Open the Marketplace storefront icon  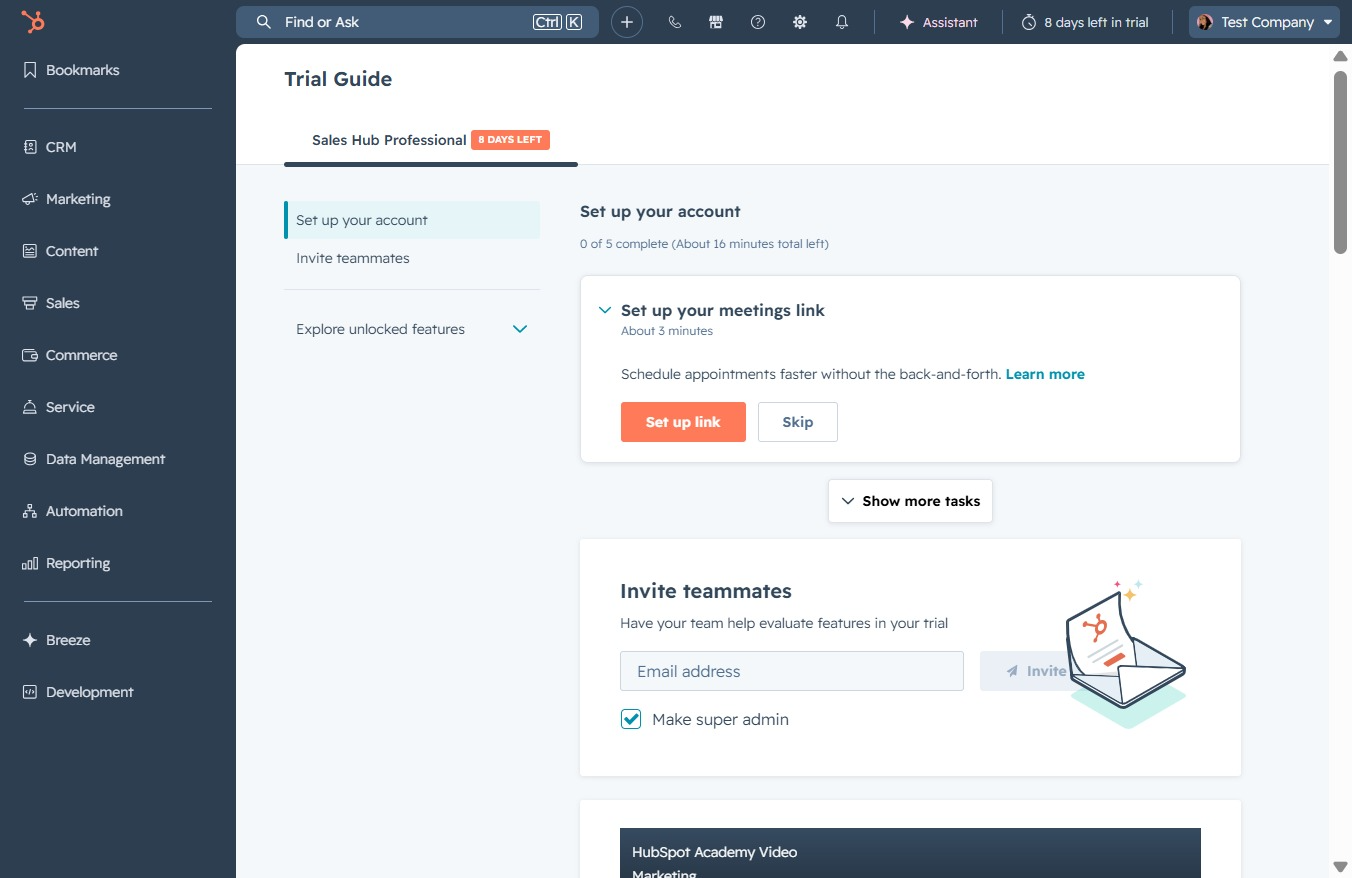[716, 22]
